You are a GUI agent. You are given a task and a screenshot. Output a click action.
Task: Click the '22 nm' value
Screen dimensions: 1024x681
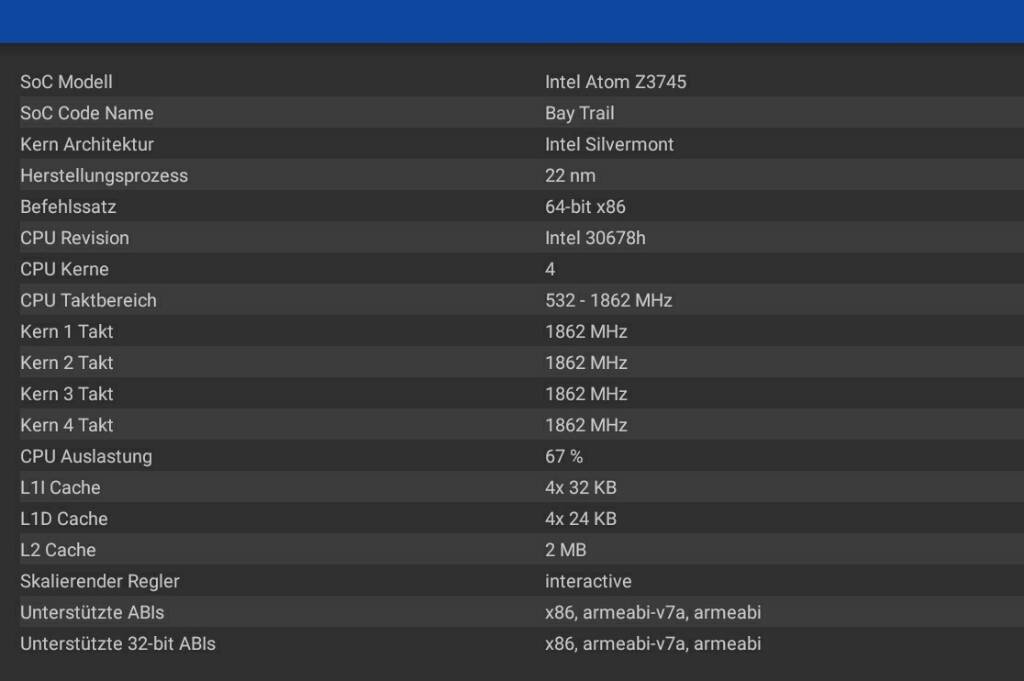[x=570, y=176]
